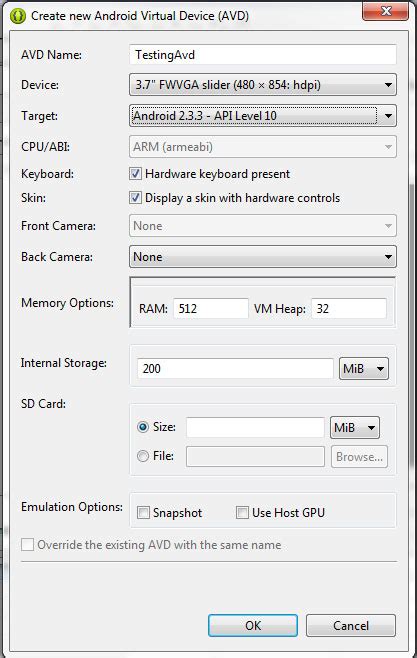The image size is (417, 658).
Task: Click the Internal Storage size field
Action: tap(235, 368)
